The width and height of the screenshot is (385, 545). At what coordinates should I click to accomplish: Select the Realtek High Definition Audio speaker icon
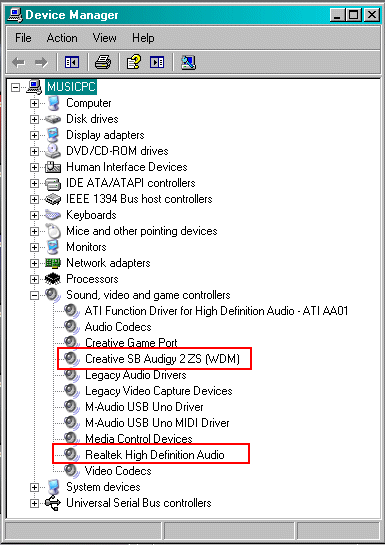point(72,455)
